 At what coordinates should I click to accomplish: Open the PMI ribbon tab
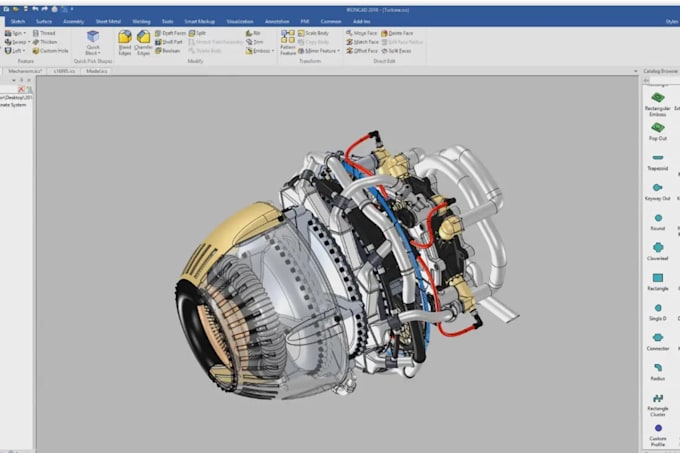click(x=305, y=21)
